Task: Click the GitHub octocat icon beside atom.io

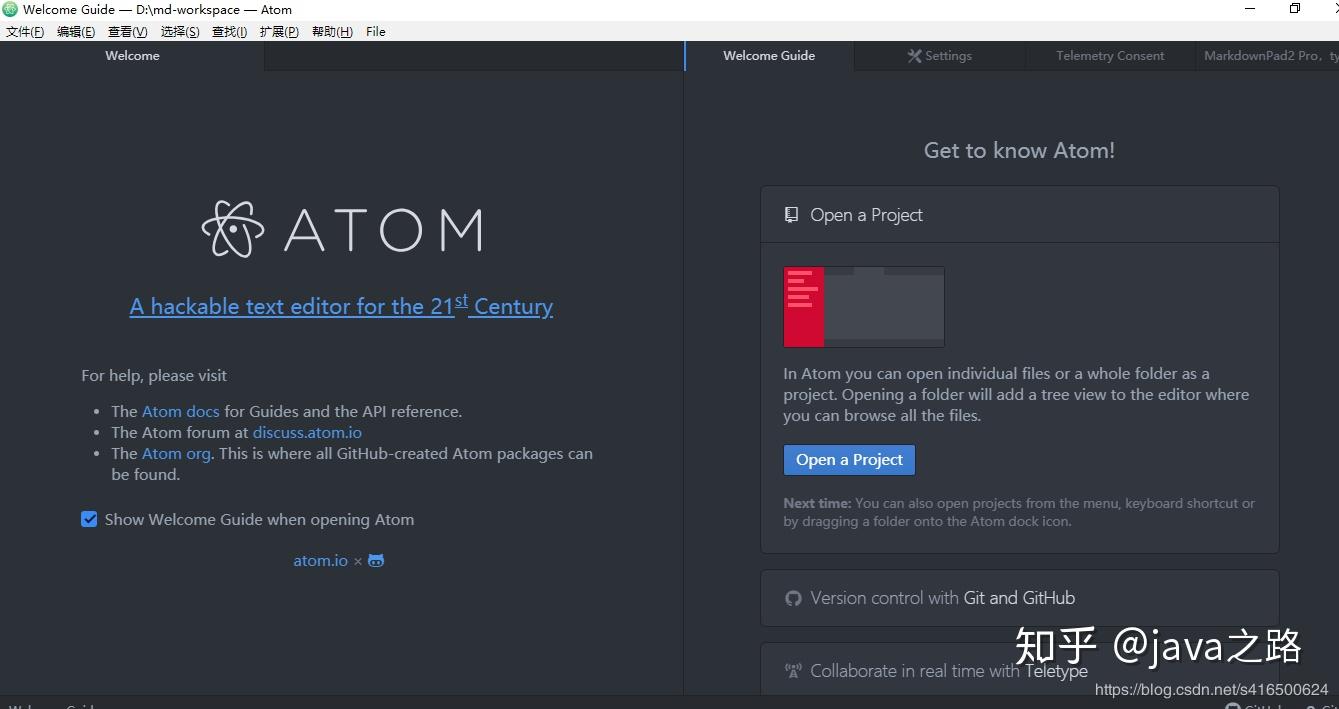Action: 376,561
